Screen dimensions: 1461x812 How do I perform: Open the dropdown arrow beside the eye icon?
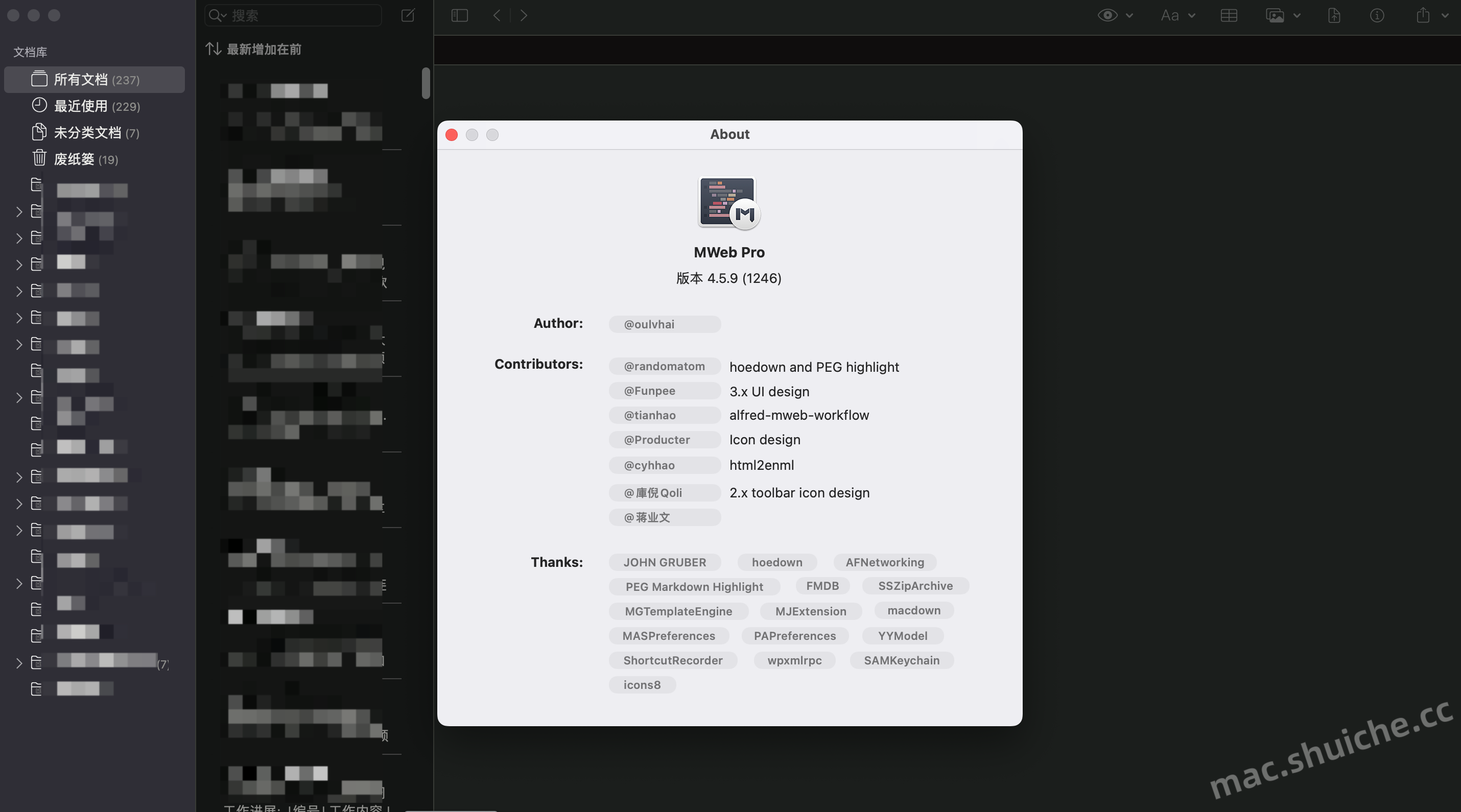(x=1130, y=15)
